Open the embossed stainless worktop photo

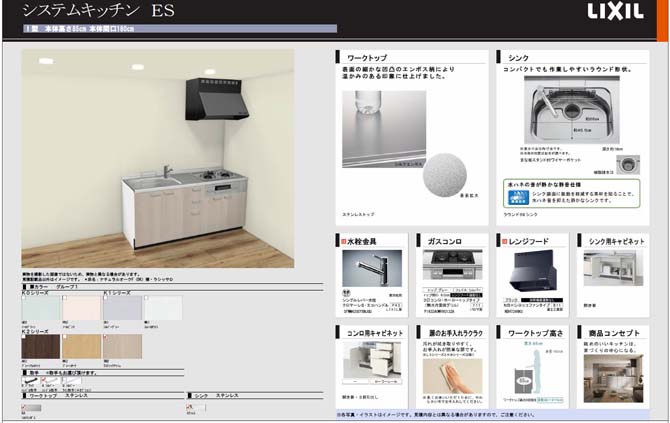[384, 129]
